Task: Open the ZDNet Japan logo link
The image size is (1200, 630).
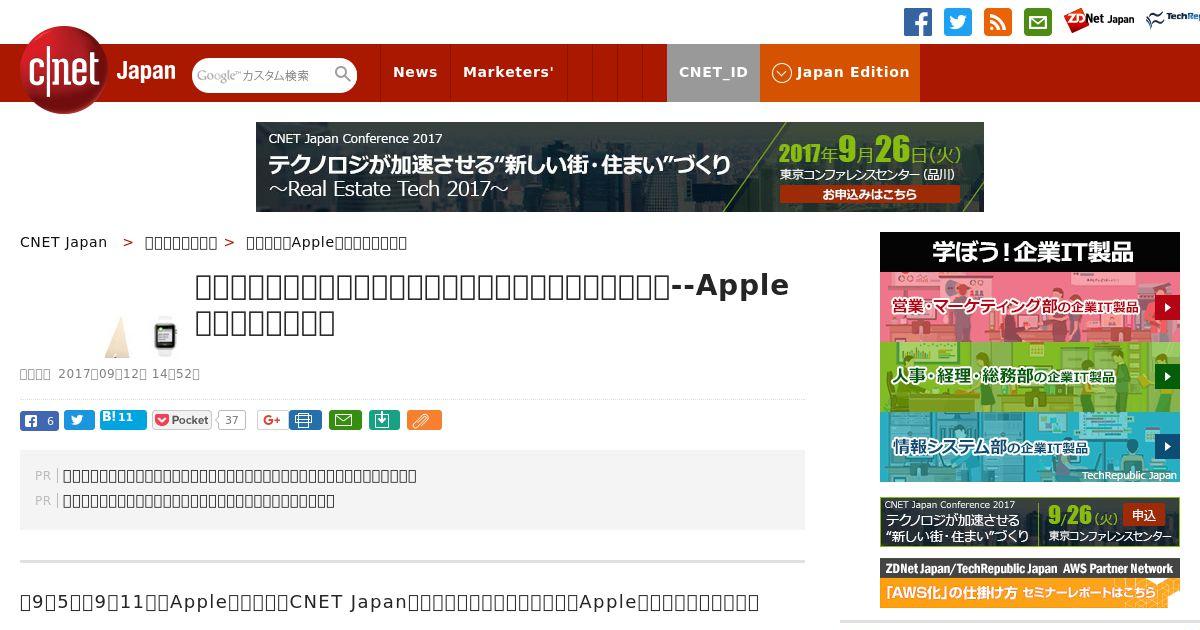Action: (x=1099, y=20)
